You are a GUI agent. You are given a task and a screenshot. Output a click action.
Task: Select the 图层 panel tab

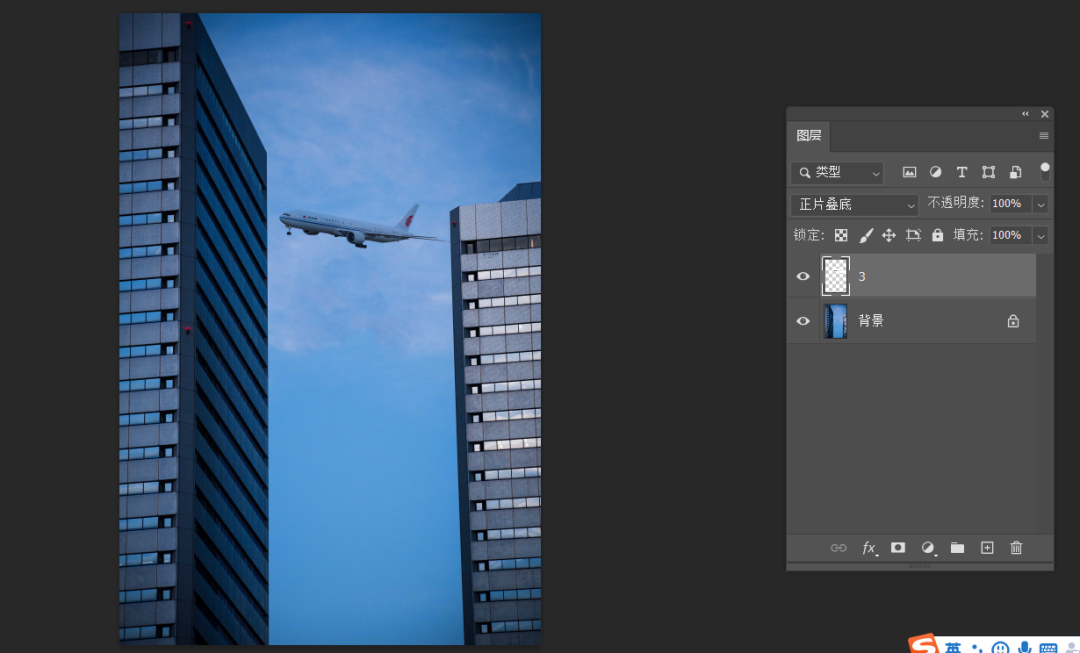coord(809,136)
